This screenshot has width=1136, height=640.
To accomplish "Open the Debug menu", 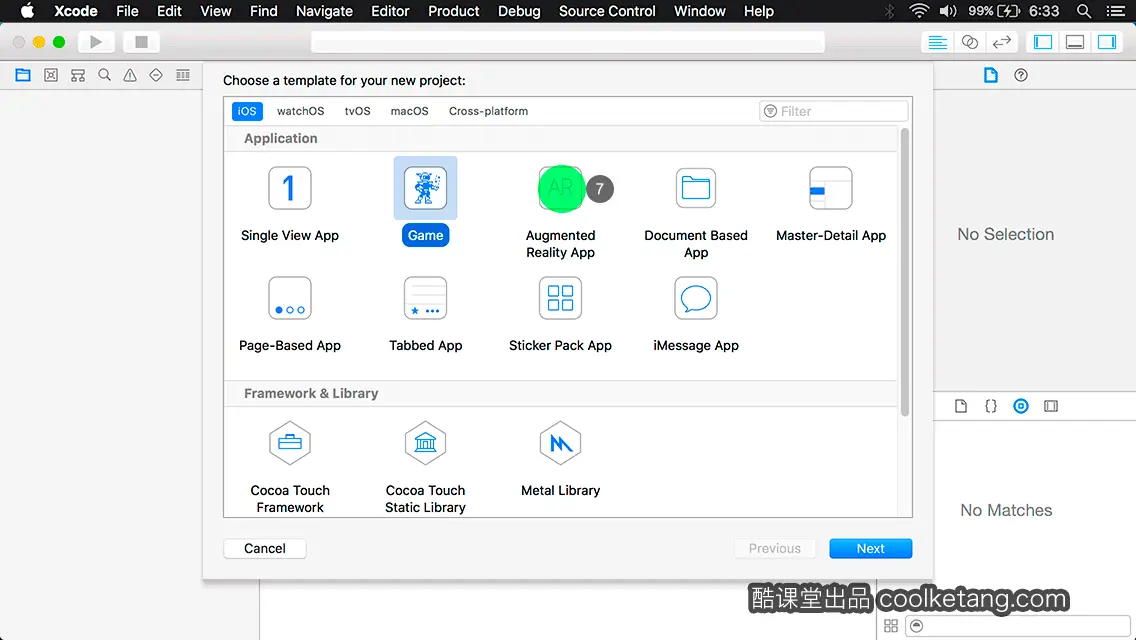I will [x=519, y=11].
